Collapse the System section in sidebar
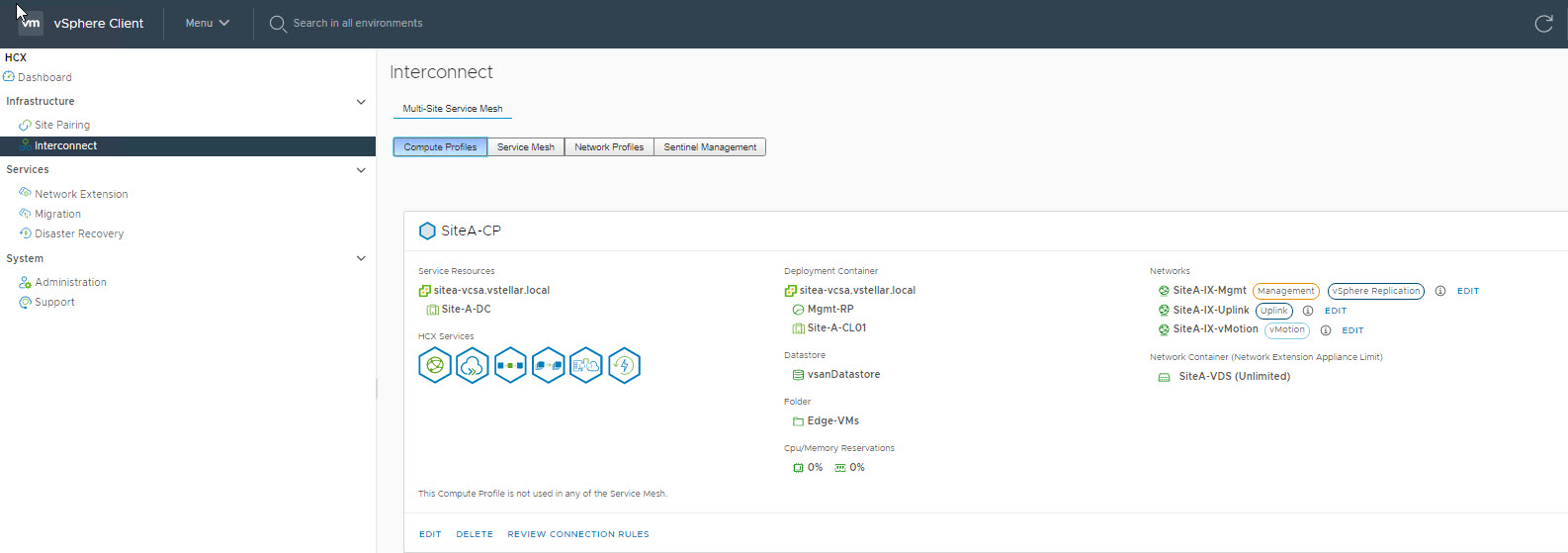Viewport: 1568px width, 553px height. [x=361, y=258]
